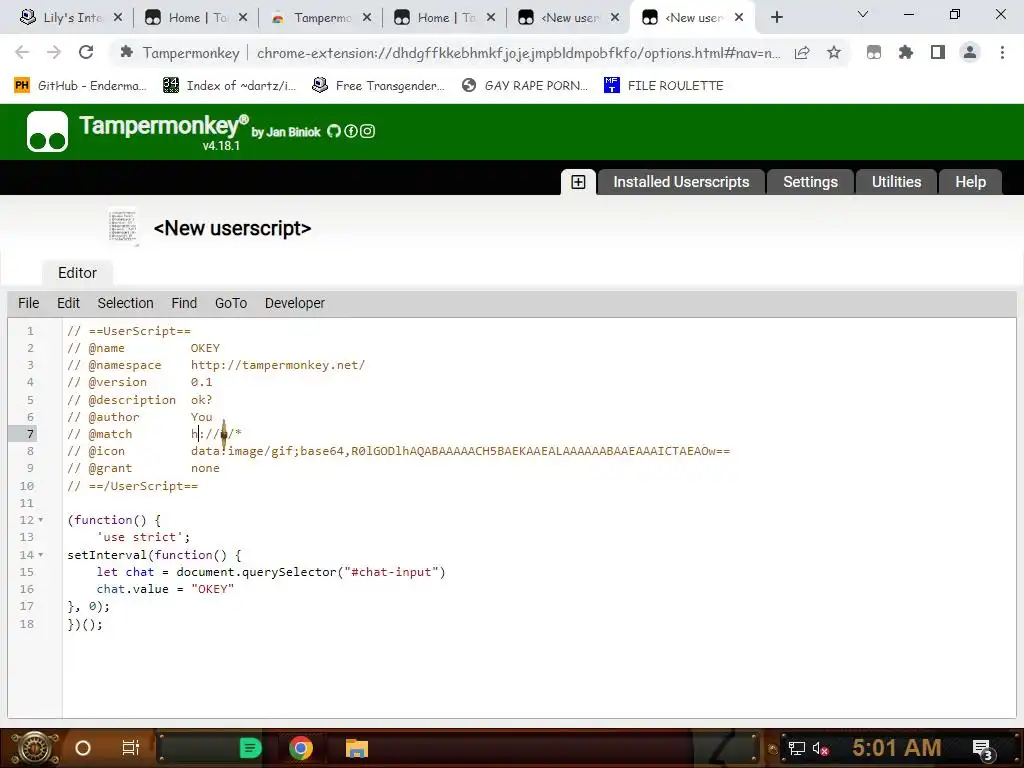Open Chrome three-dot menu
Viewport: 1024px width, 768px height.
click(1002, 53)
